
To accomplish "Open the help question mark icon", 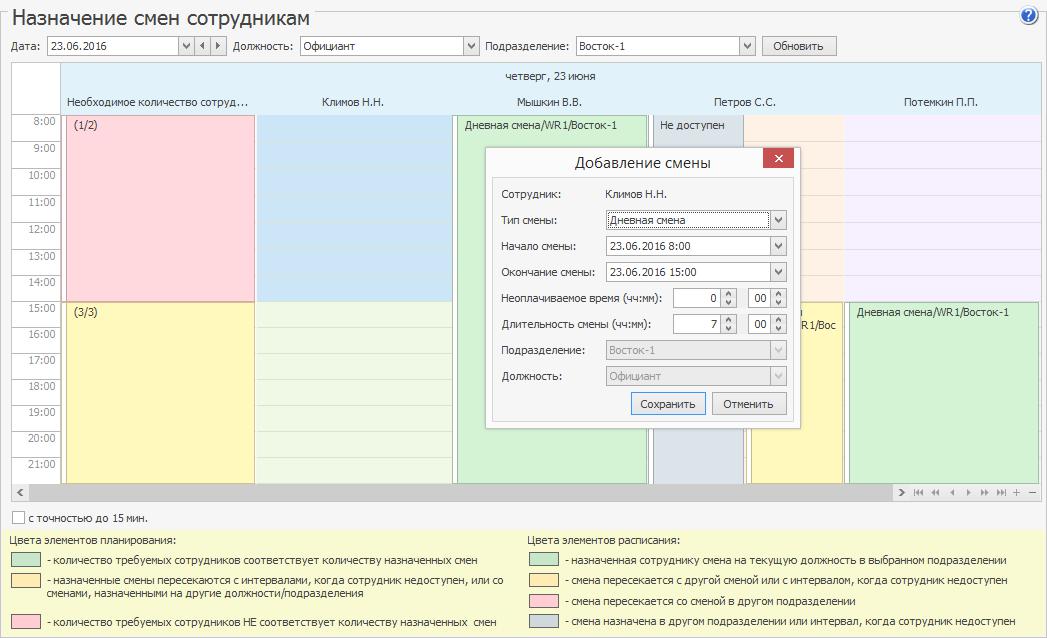I will (x=1028, y=16).
